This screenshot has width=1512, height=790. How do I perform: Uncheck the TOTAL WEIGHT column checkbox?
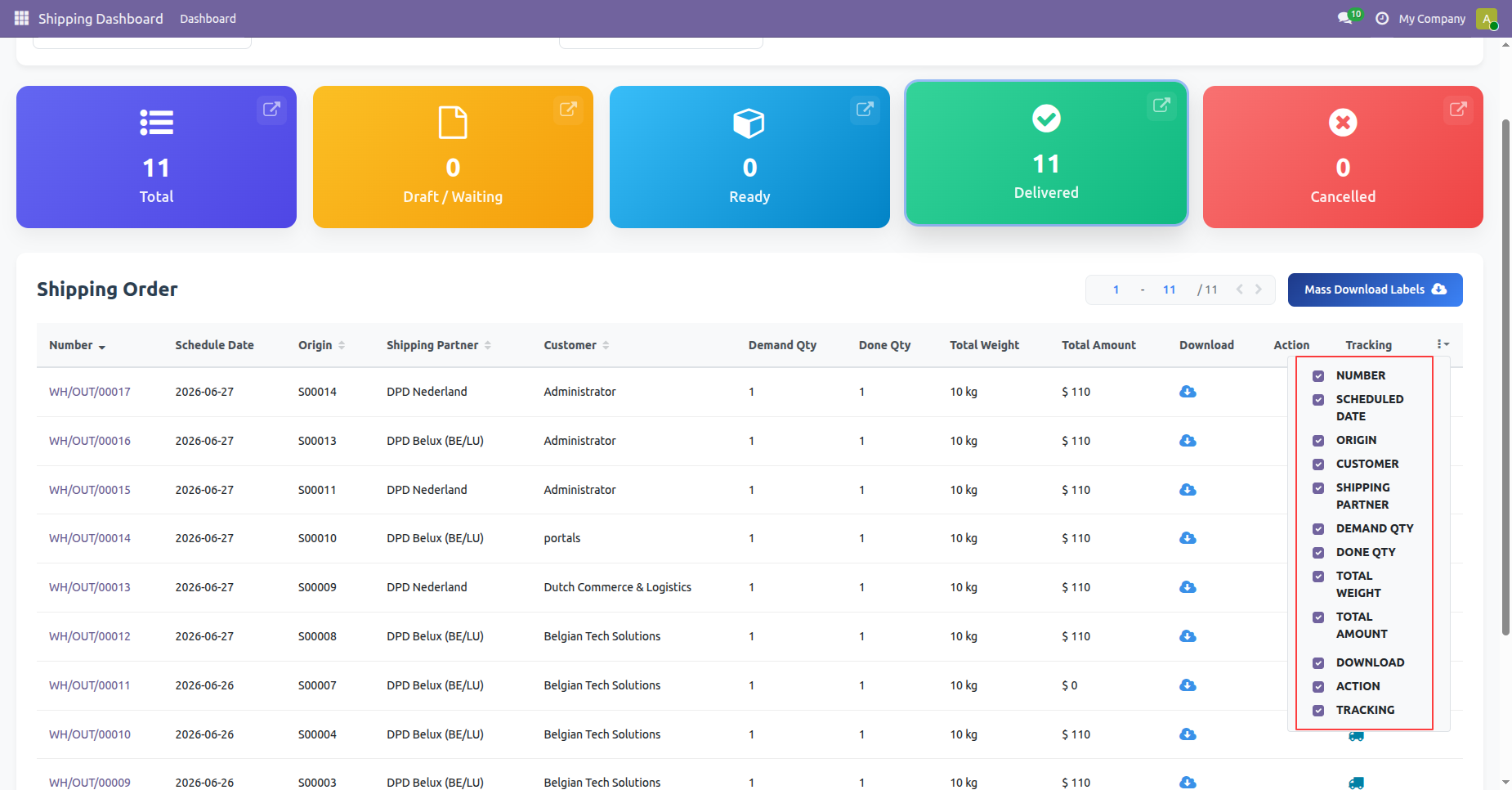coord(1318,577)
